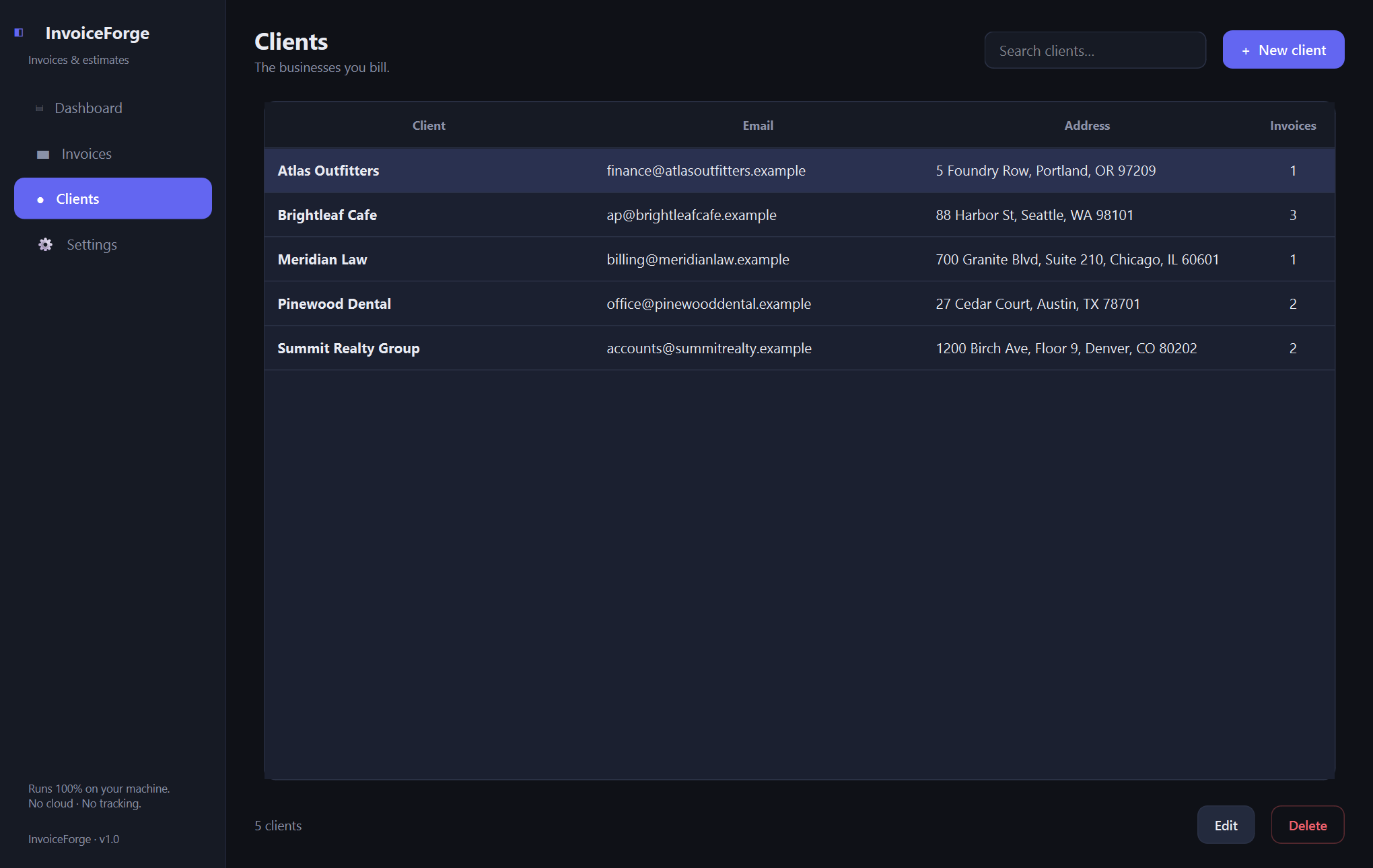Click accounts@summitrealty.example email
1373x868 pixels.
point(709,349)
